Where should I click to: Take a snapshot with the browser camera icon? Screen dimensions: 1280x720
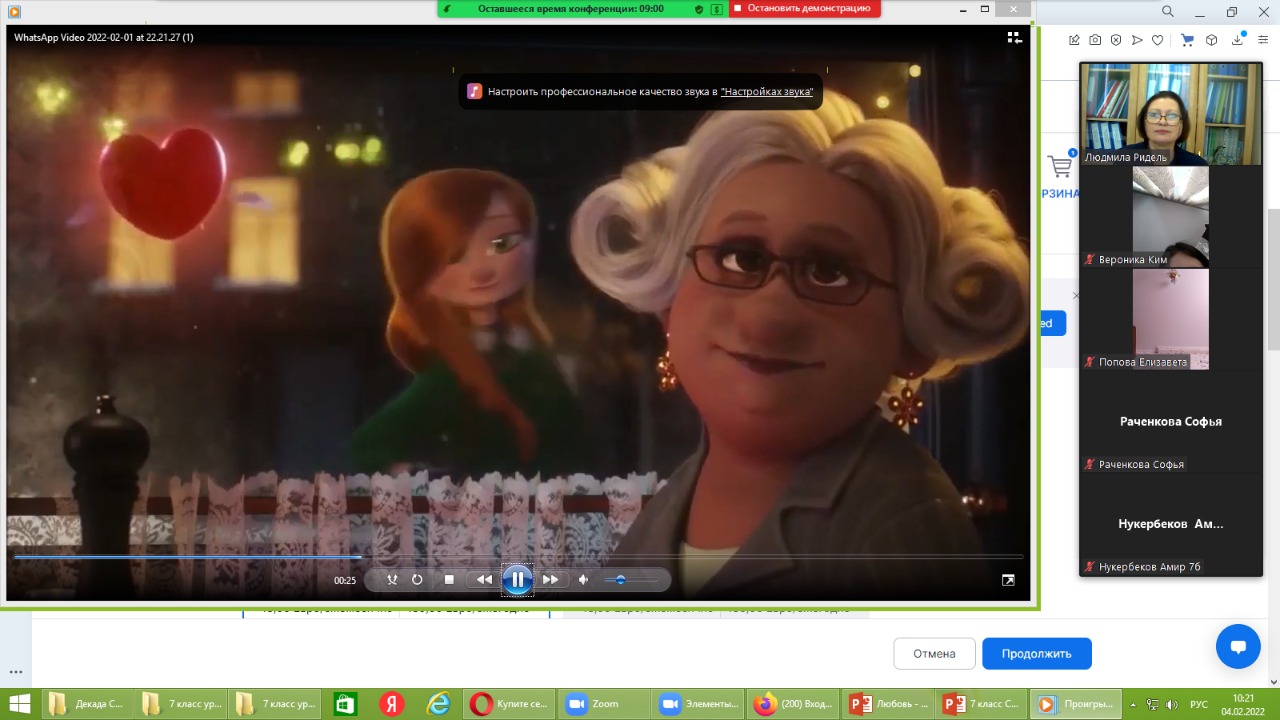pos(1095,40)
